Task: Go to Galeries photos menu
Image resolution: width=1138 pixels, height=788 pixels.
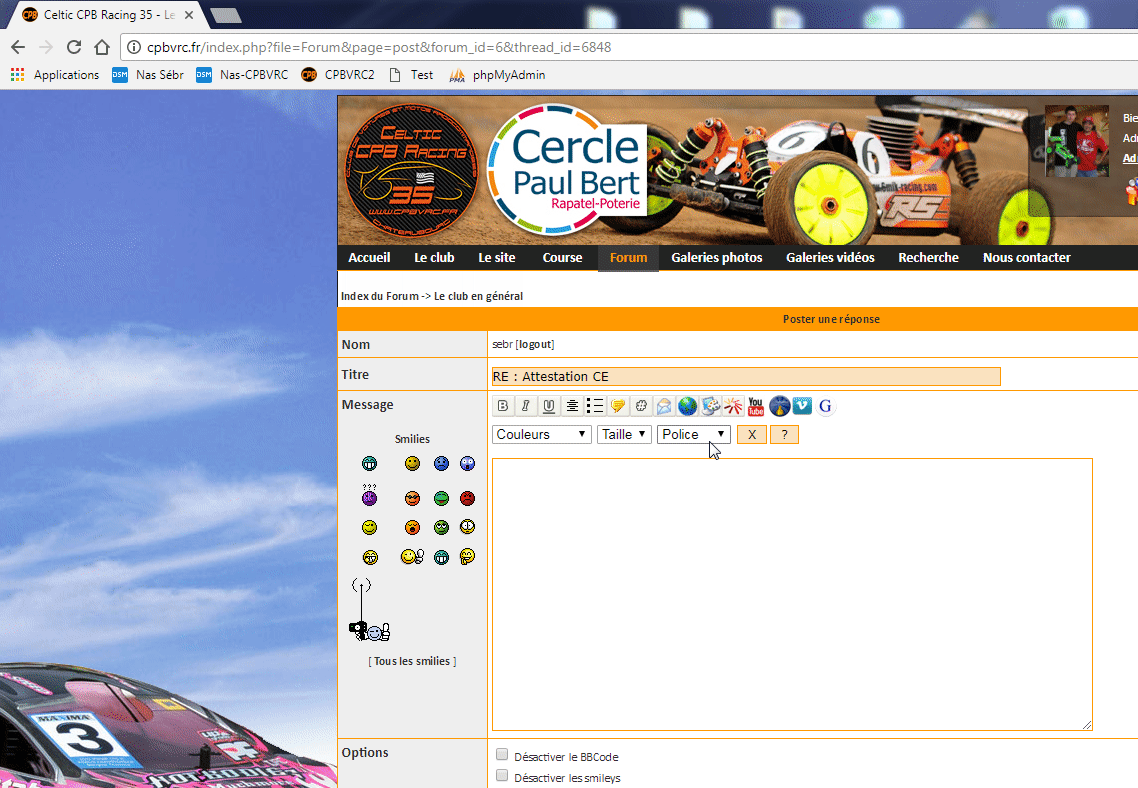Action: pos(716,258)
